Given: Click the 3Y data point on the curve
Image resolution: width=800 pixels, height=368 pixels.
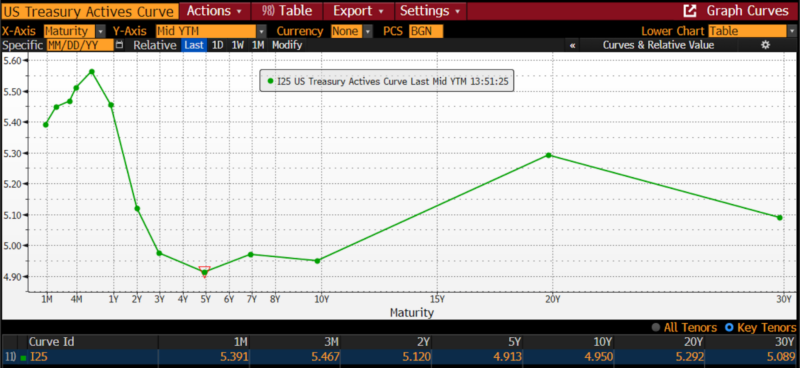Looking at the screenshot, I should click(159, 253).
